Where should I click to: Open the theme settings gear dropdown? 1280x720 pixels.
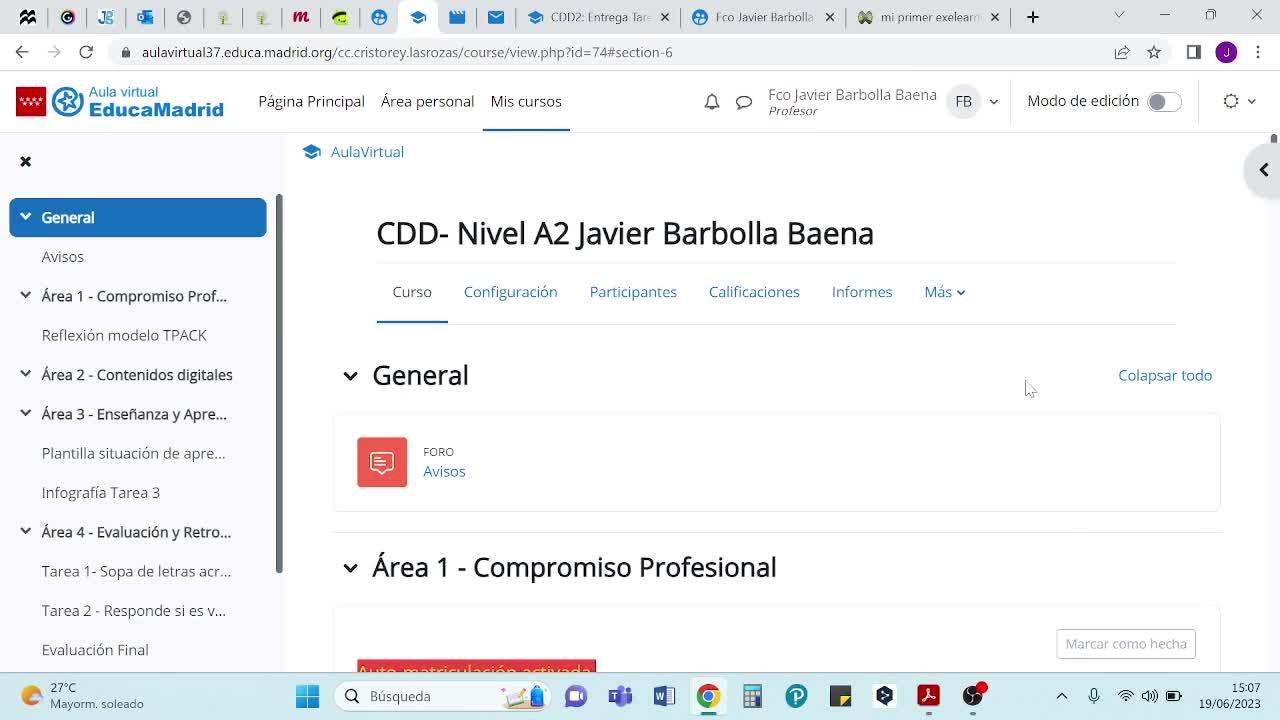(x=1239, y=102)
